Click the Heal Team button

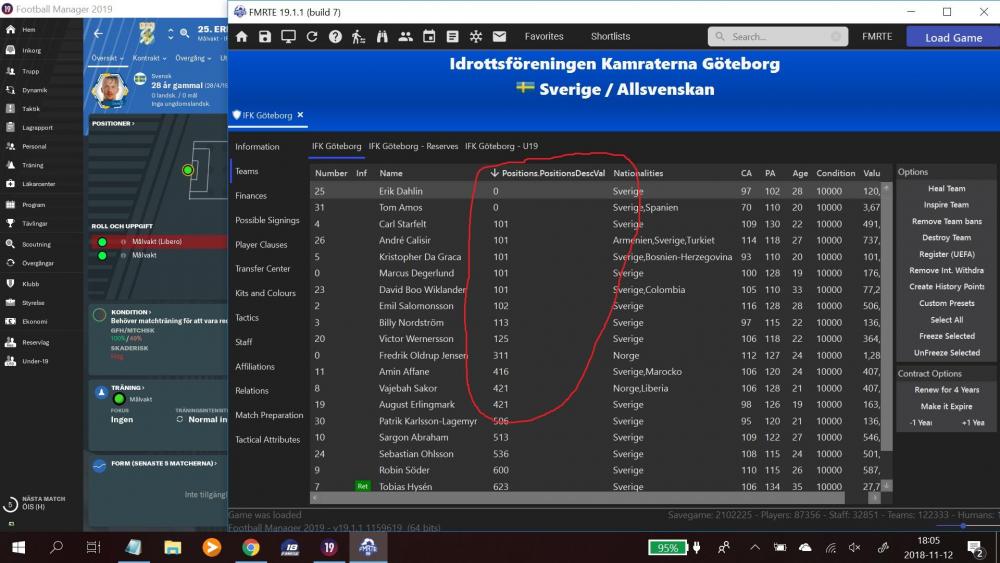(x=946, y=188)
